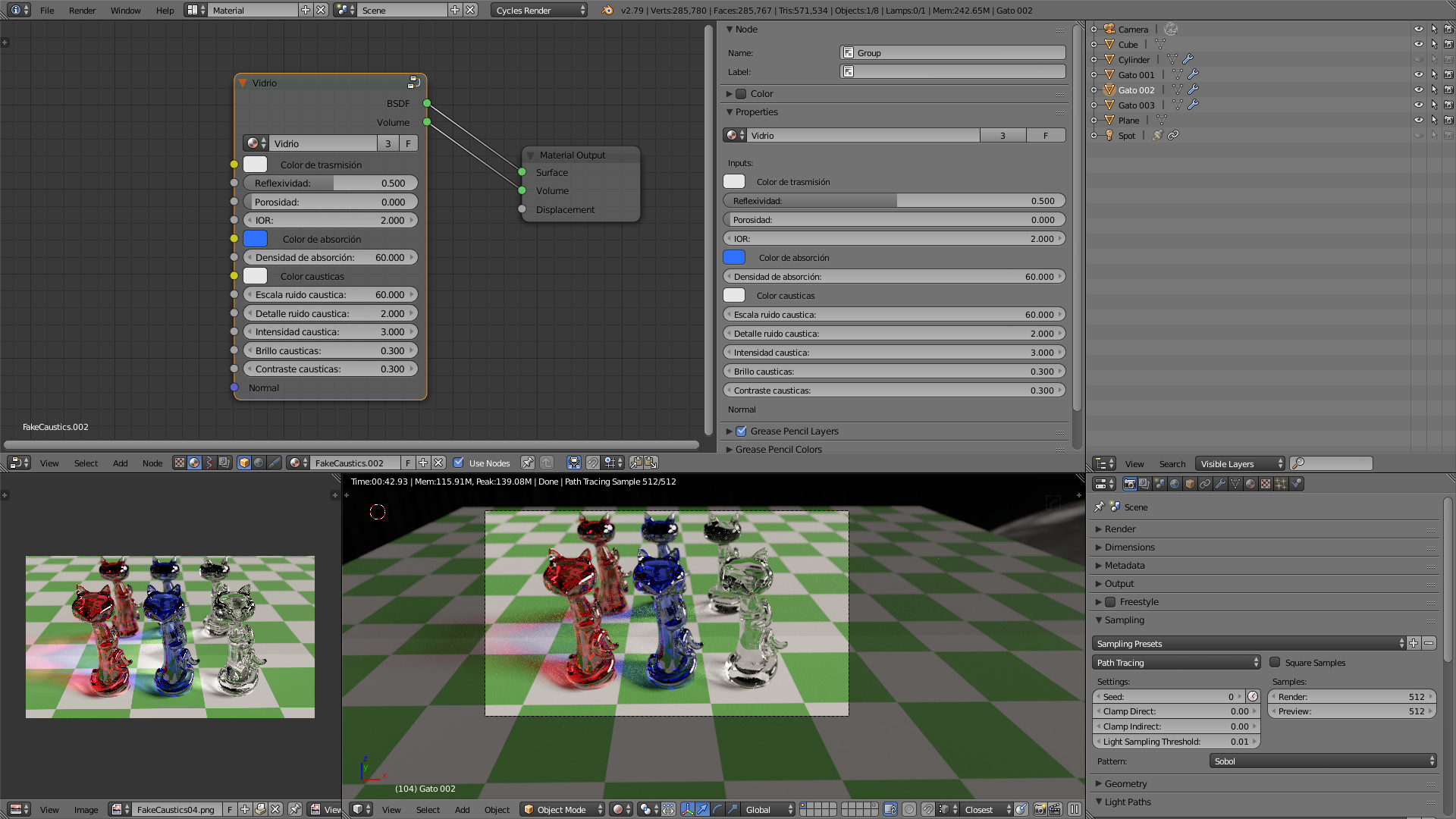Click blue Color de absorción swatch on Vidrio node
Screen dimensions: 1456x819
pyautogui.click(x=256, y=238)
